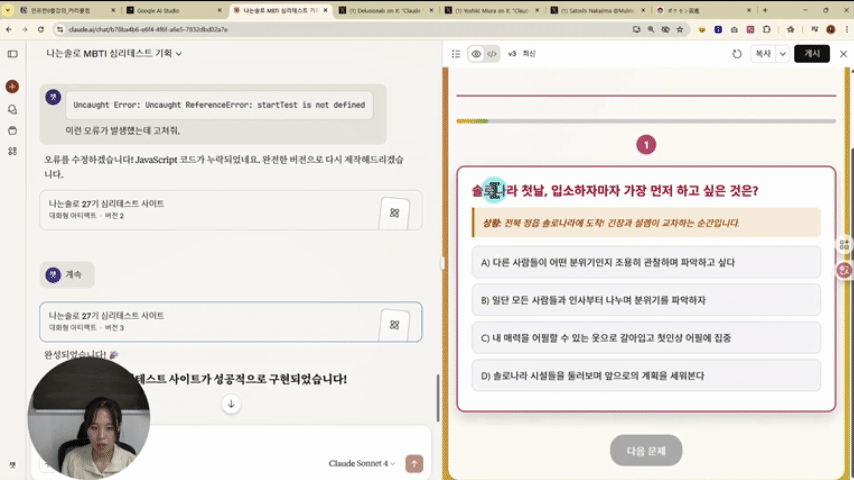Open the 나는솔로 27기 심리테스트 사이트 version 2 card
This screenshot has height=480, width=854.
pyautogui.click(x=231, y=210)
